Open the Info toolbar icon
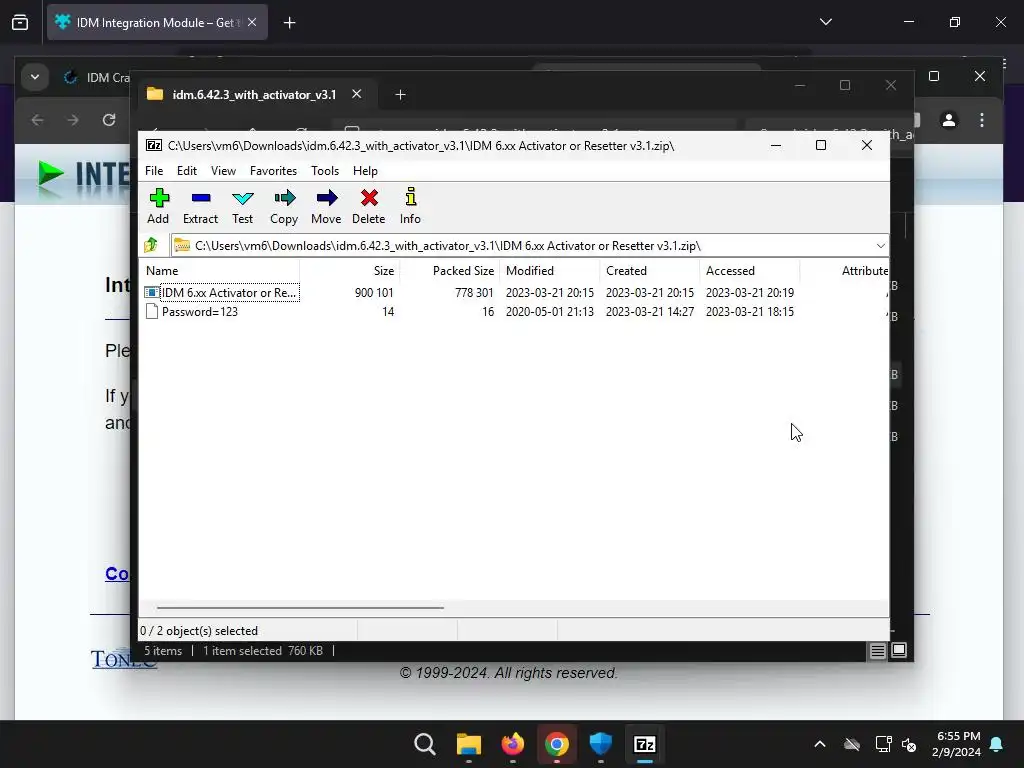Screen dimensions: 1024x768 pos(410,206)
